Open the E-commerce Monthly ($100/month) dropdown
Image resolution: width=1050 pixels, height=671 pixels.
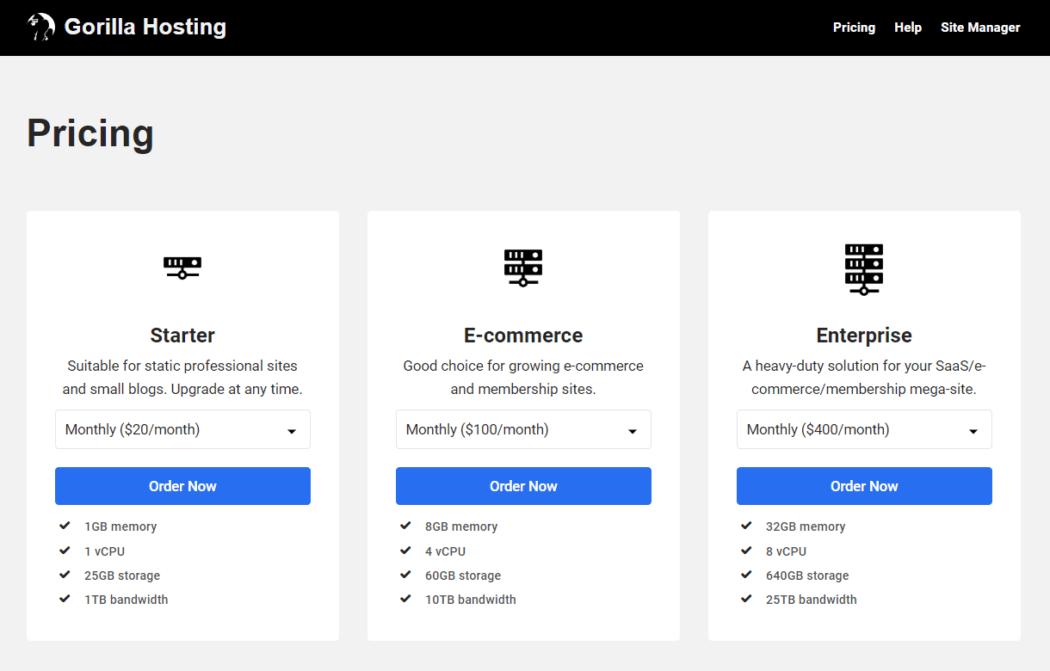[523, 429]
